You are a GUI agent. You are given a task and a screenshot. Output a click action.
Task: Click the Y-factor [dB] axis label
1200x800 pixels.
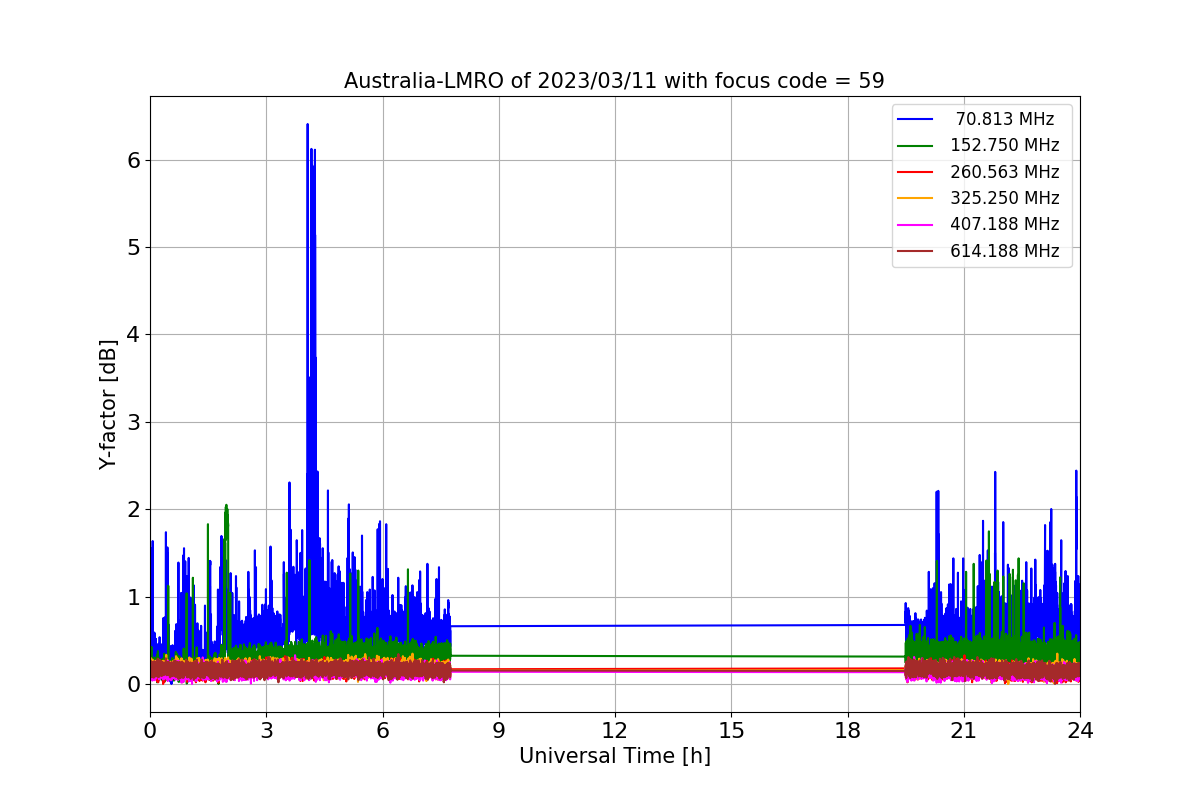pyautogui.click(x=108, y=404)
